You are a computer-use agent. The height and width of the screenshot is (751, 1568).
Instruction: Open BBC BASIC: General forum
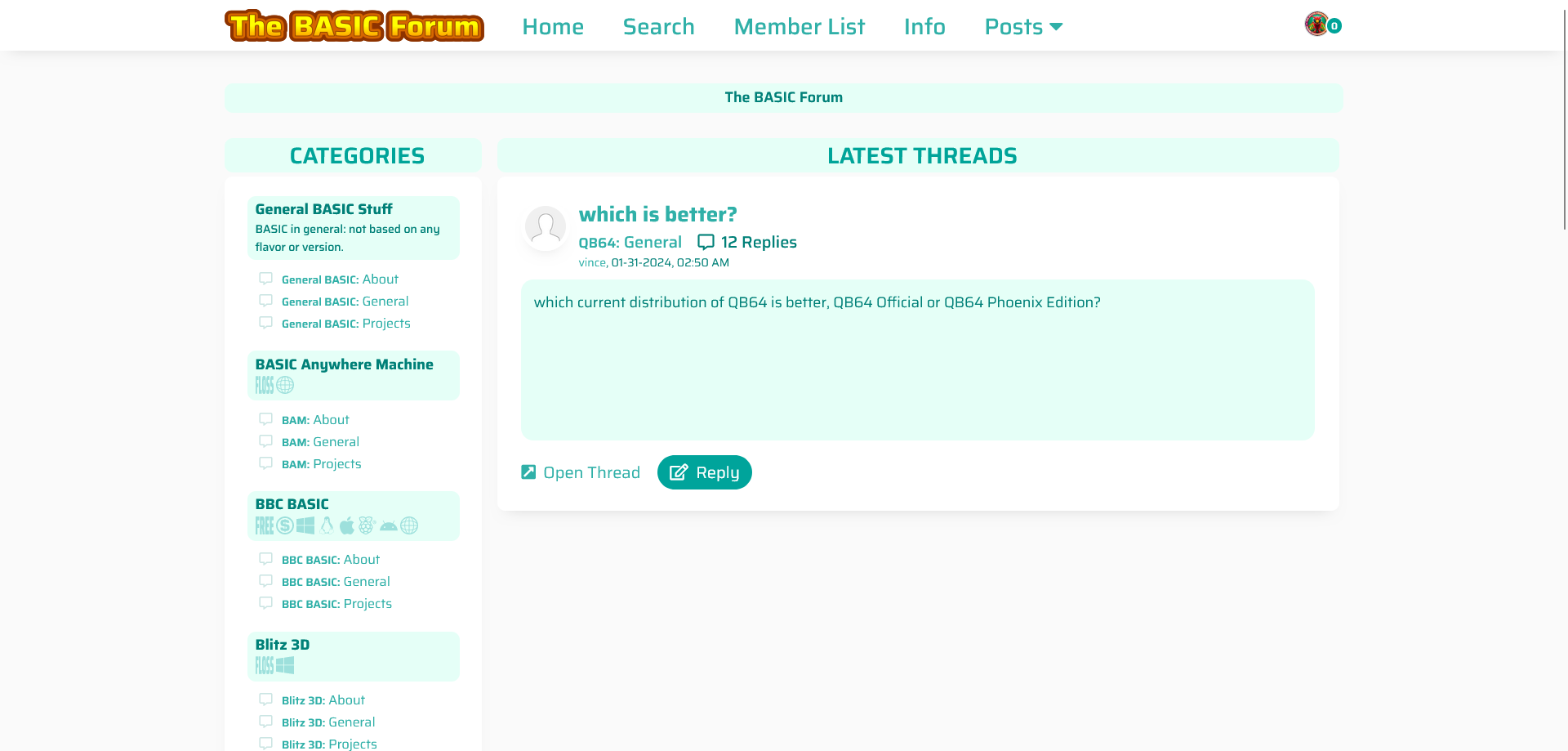336,582
